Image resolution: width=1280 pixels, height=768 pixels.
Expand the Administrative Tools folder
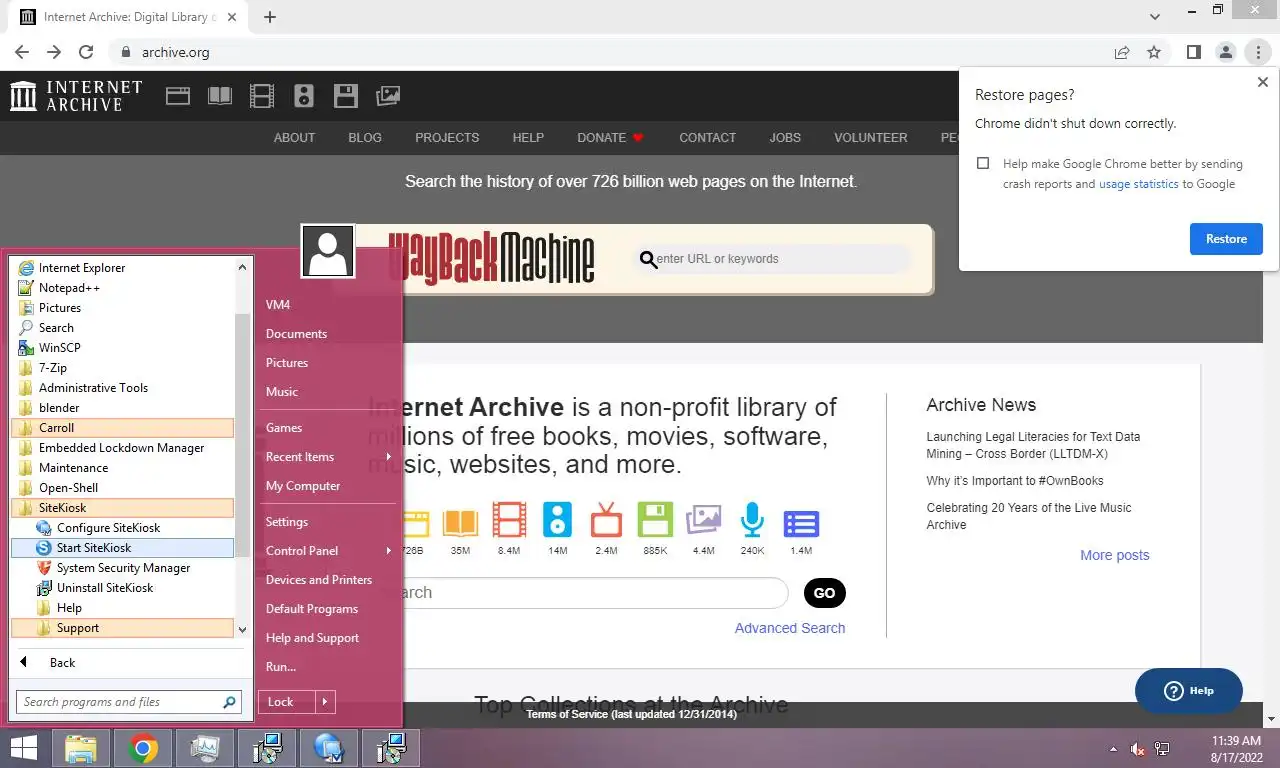tap(122, 388)
